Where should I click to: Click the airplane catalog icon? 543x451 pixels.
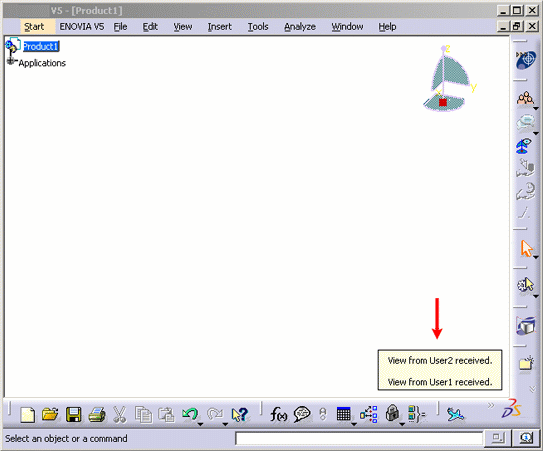(x=455, y=414)
